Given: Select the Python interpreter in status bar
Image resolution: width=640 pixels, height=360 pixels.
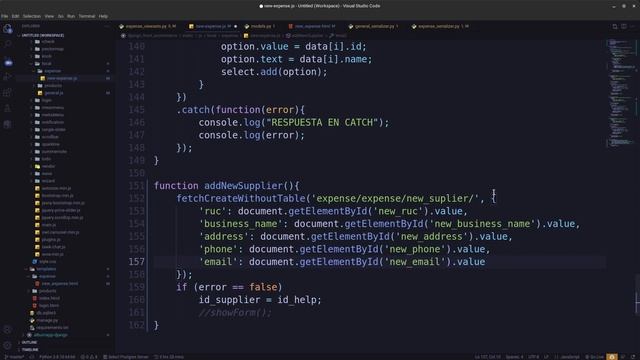Looking at the screenshot, I should [57, 357].
